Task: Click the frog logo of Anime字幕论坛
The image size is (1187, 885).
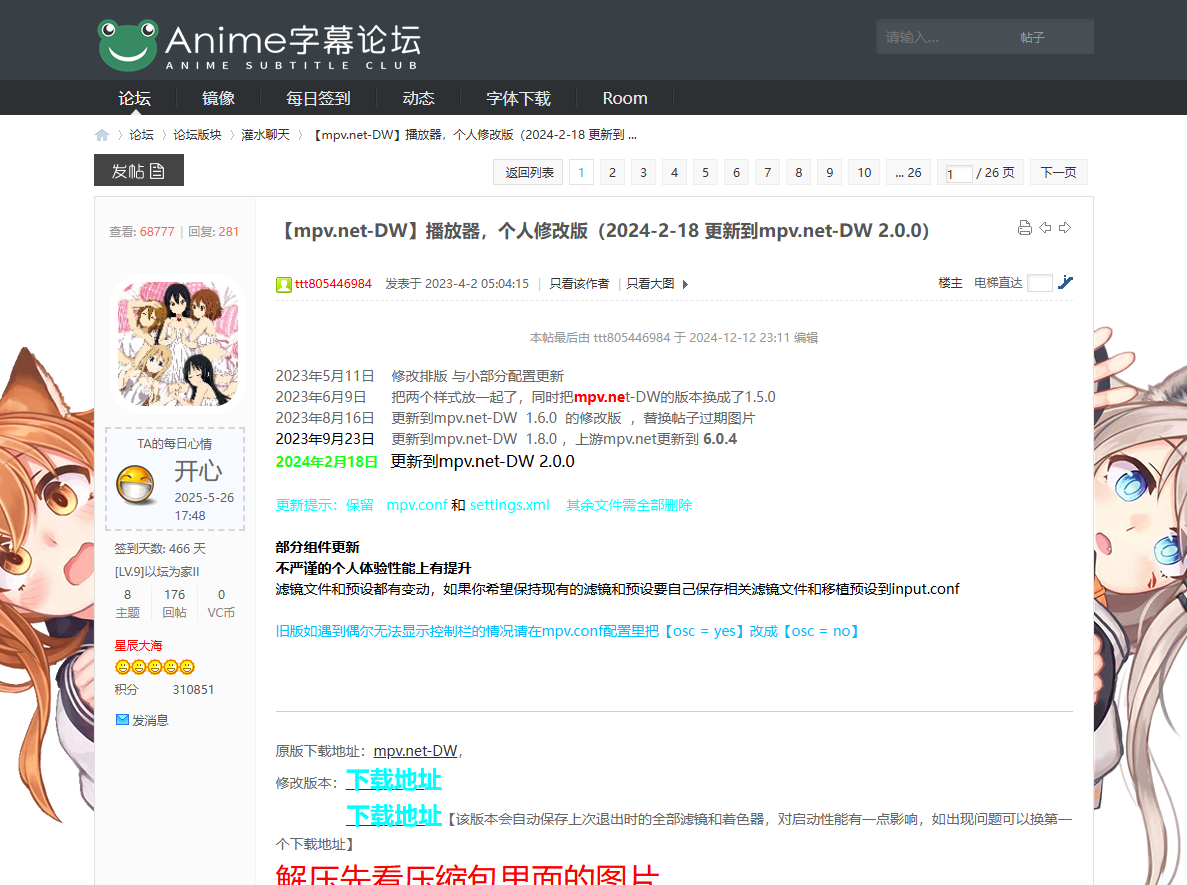Action: click(128, 44)
